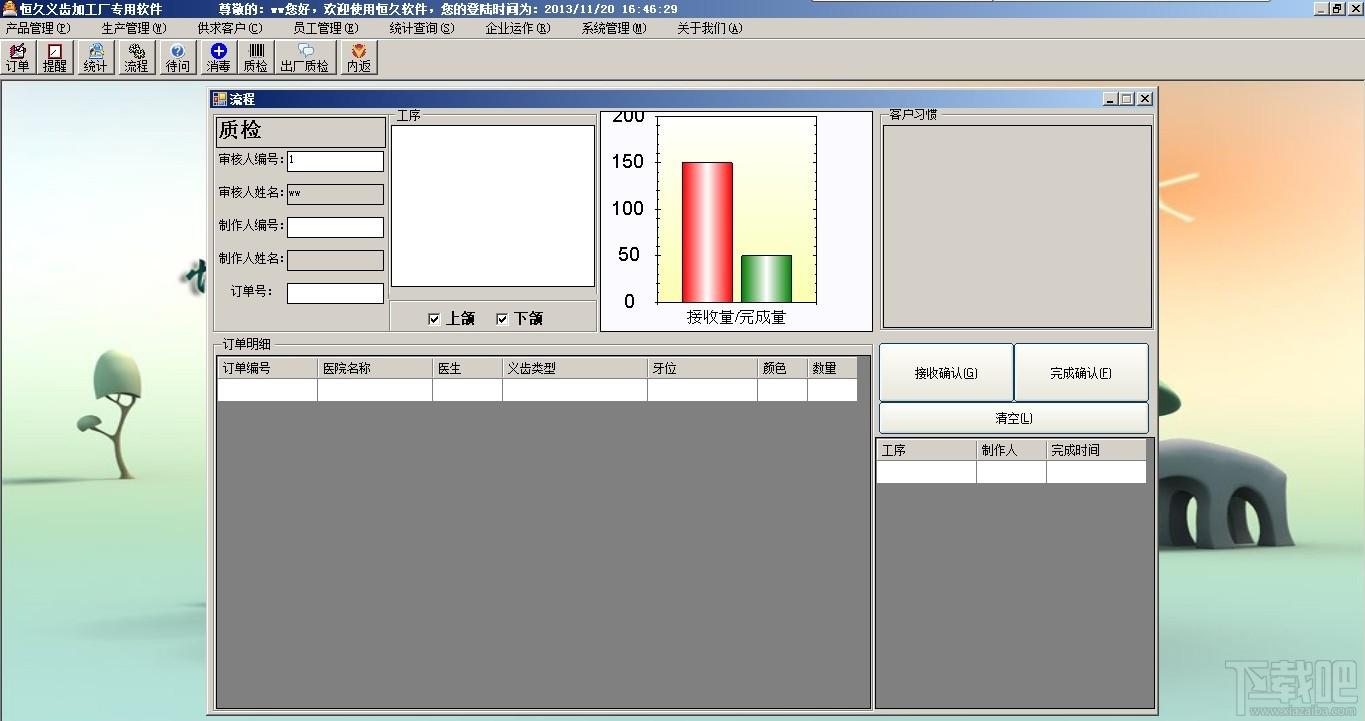Open the 待问 (Pending question) toolbar icon

point(177,57)
